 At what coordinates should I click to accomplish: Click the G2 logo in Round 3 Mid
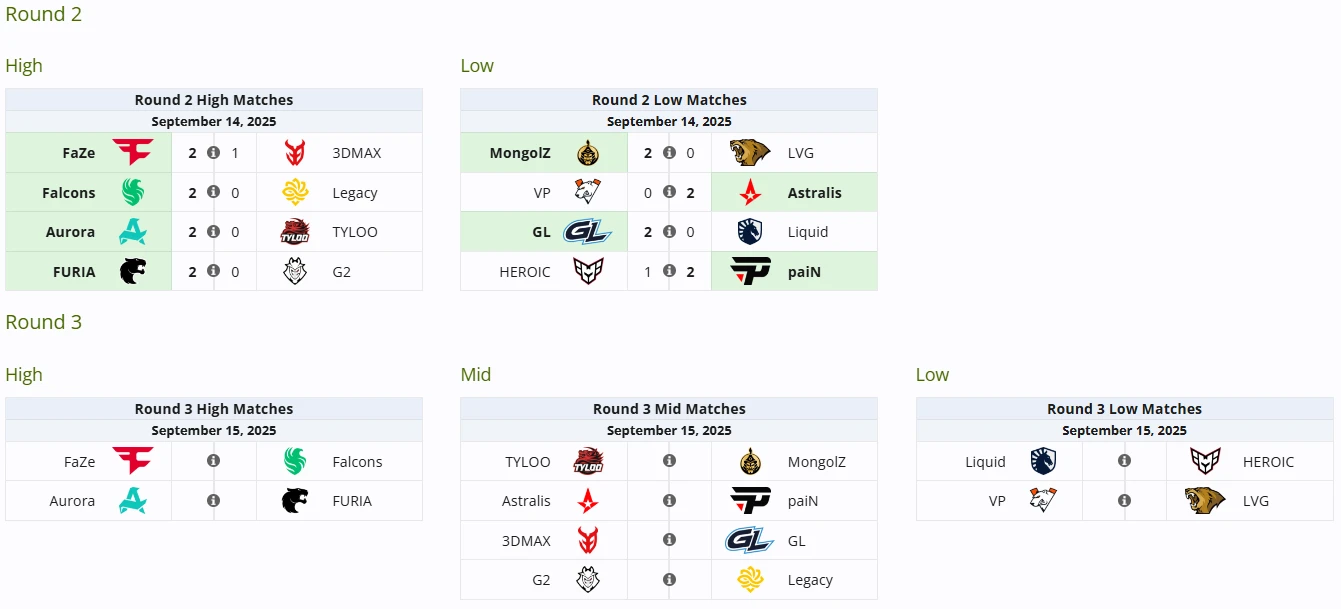point(588,579)
